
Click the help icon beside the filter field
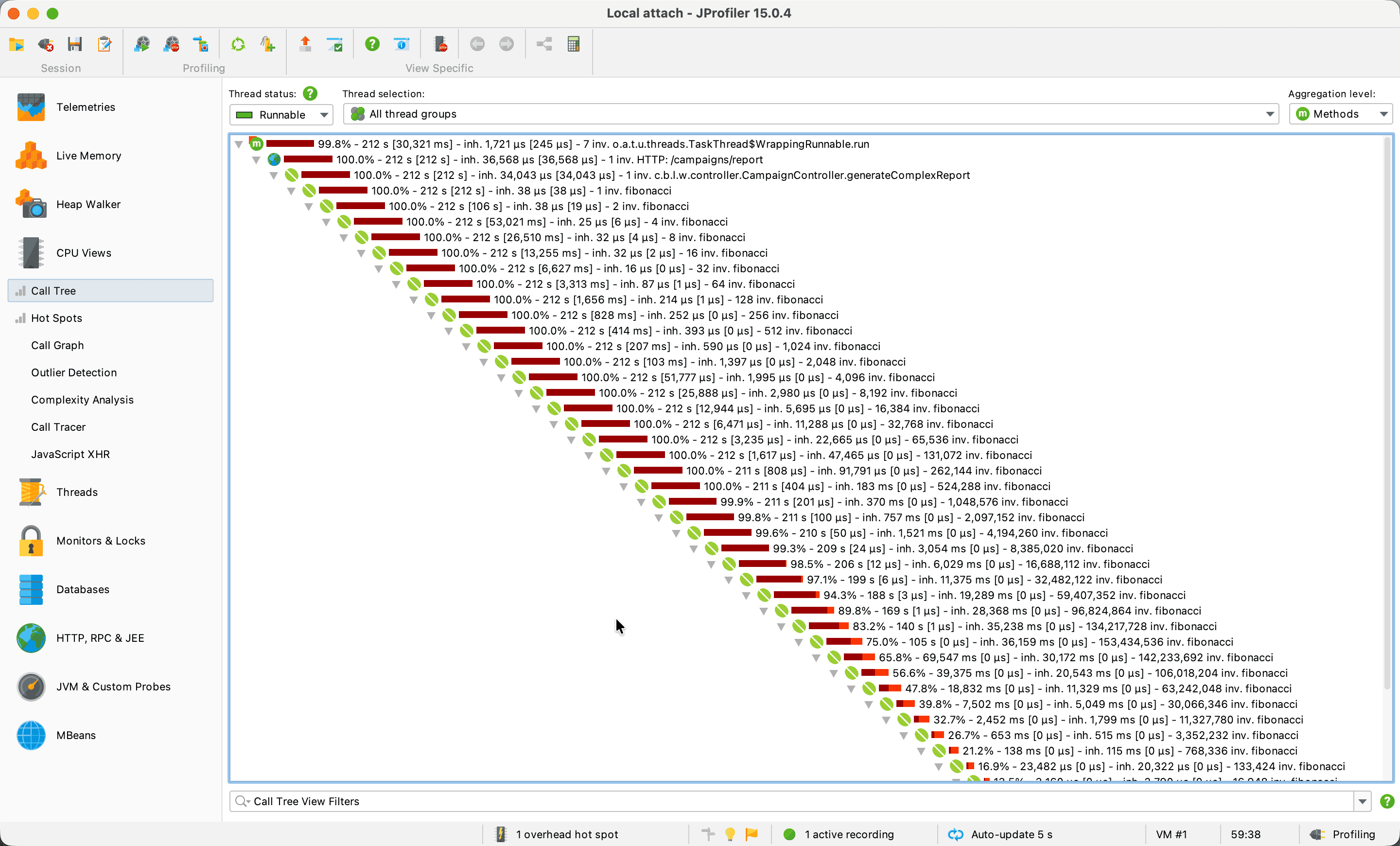(x=1387, y=801)
